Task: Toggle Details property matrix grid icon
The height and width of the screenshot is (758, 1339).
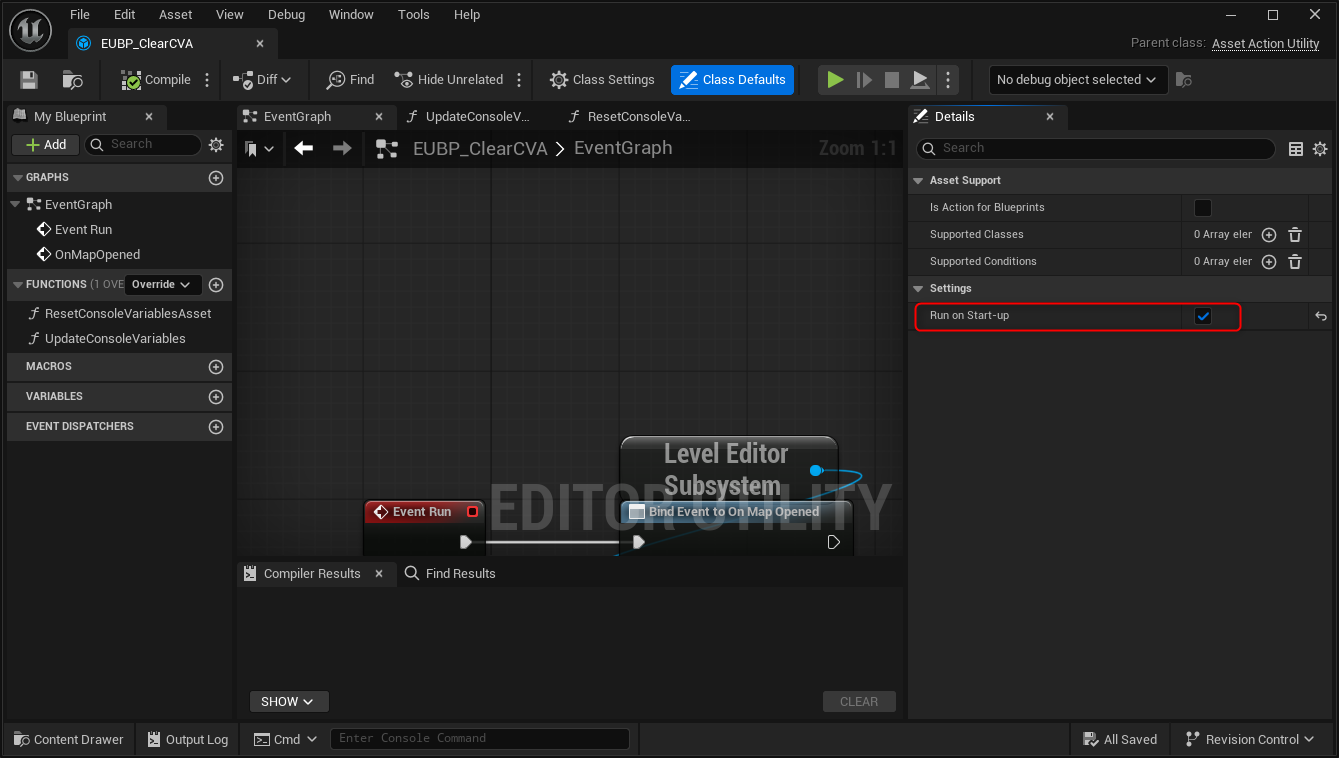Action: (x=1296, y=149)
